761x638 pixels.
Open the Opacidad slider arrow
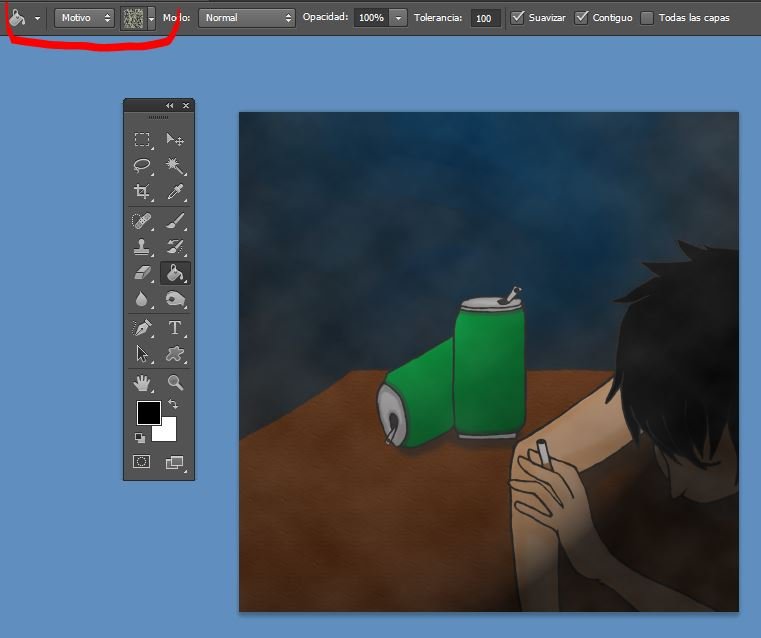(398, 18)
